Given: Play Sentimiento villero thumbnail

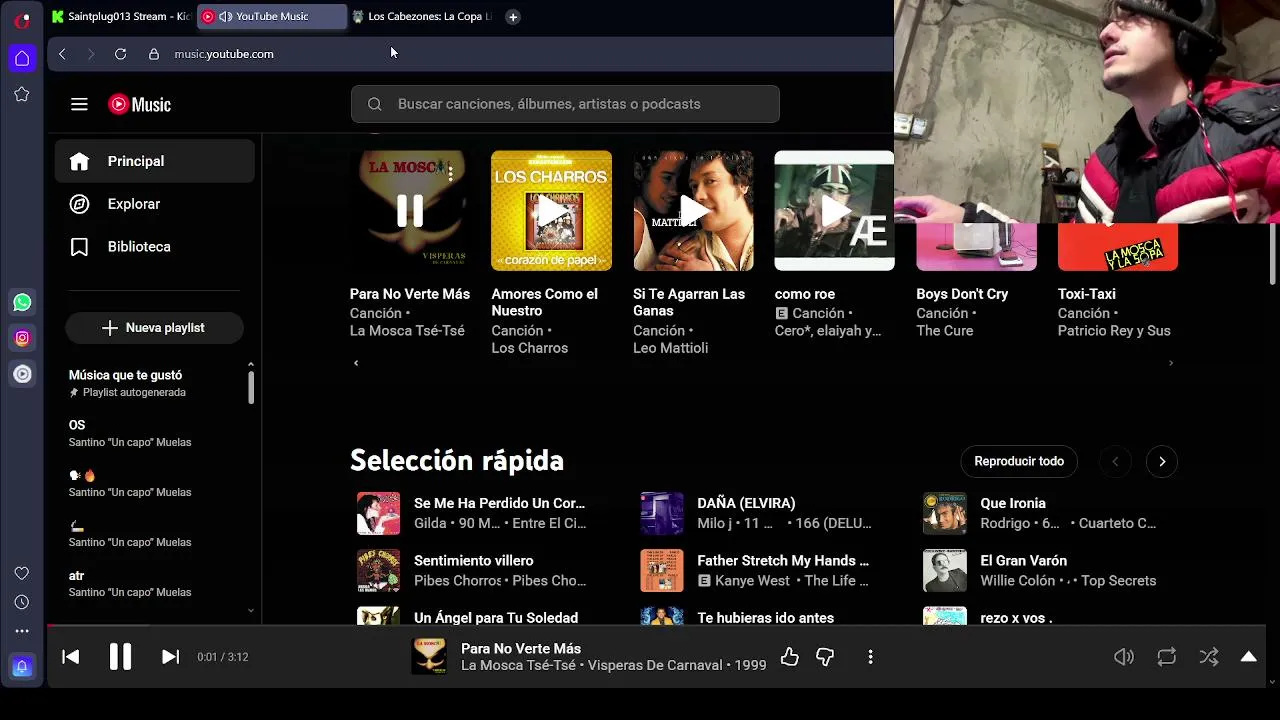Looking at the screenshot, I should coord(378,571).
